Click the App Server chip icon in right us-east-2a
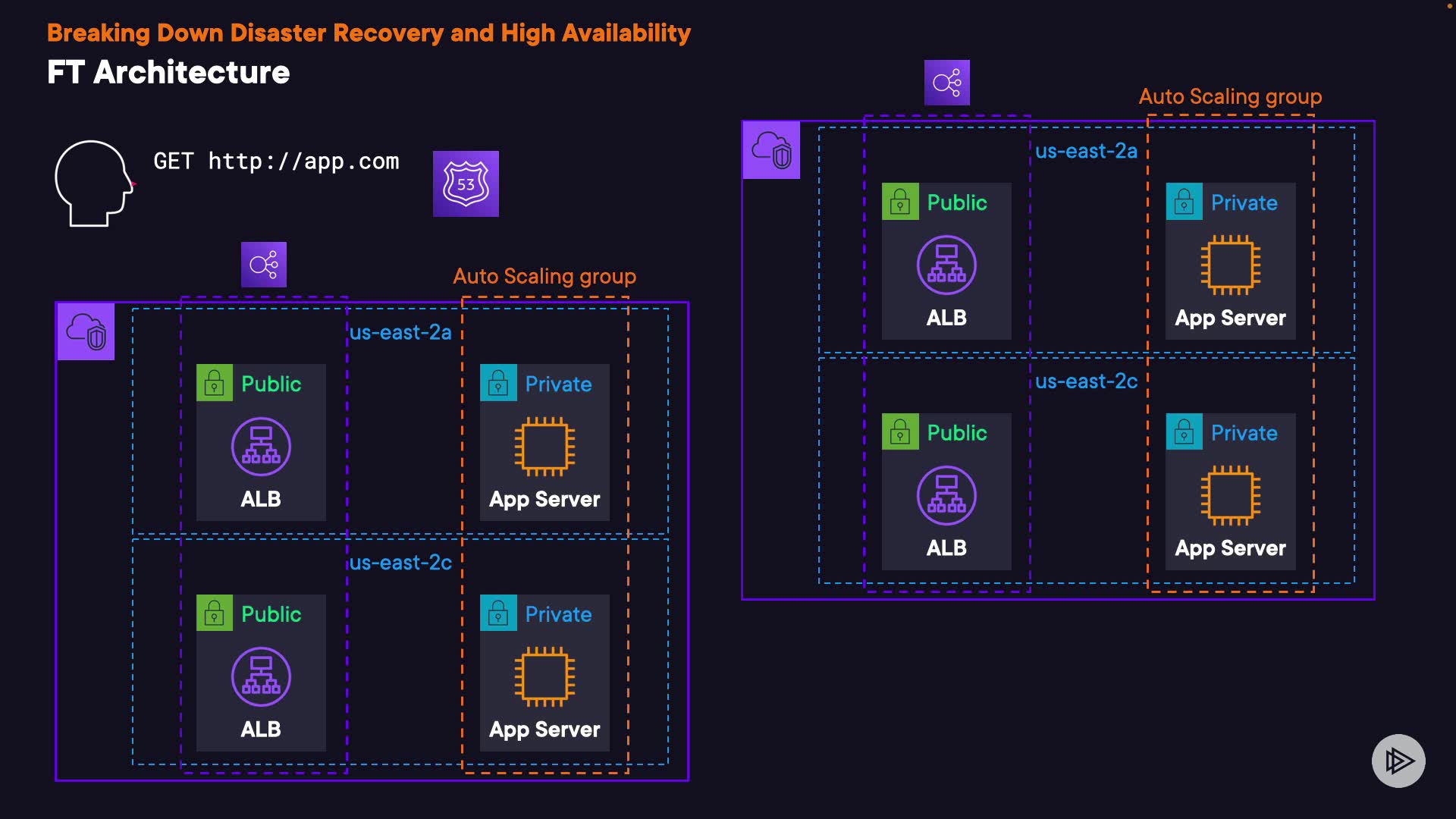Screen dimensions: 1456x819 point(1230,265)
